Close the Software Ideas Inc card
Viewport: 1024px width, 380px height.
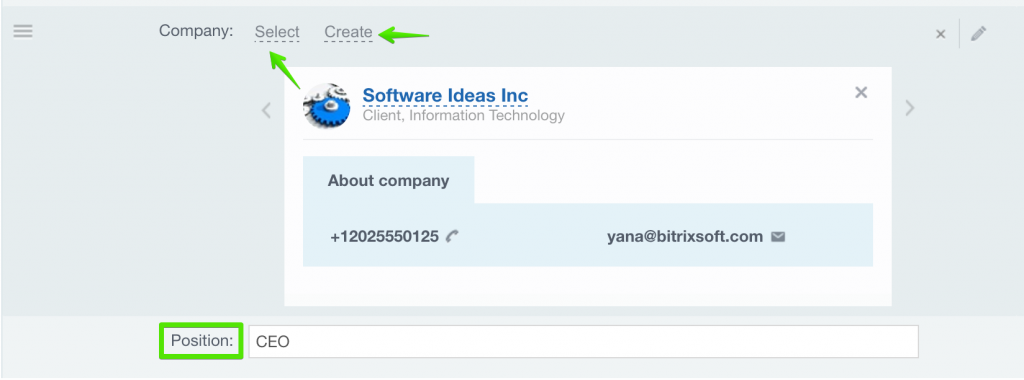(861, 93)
